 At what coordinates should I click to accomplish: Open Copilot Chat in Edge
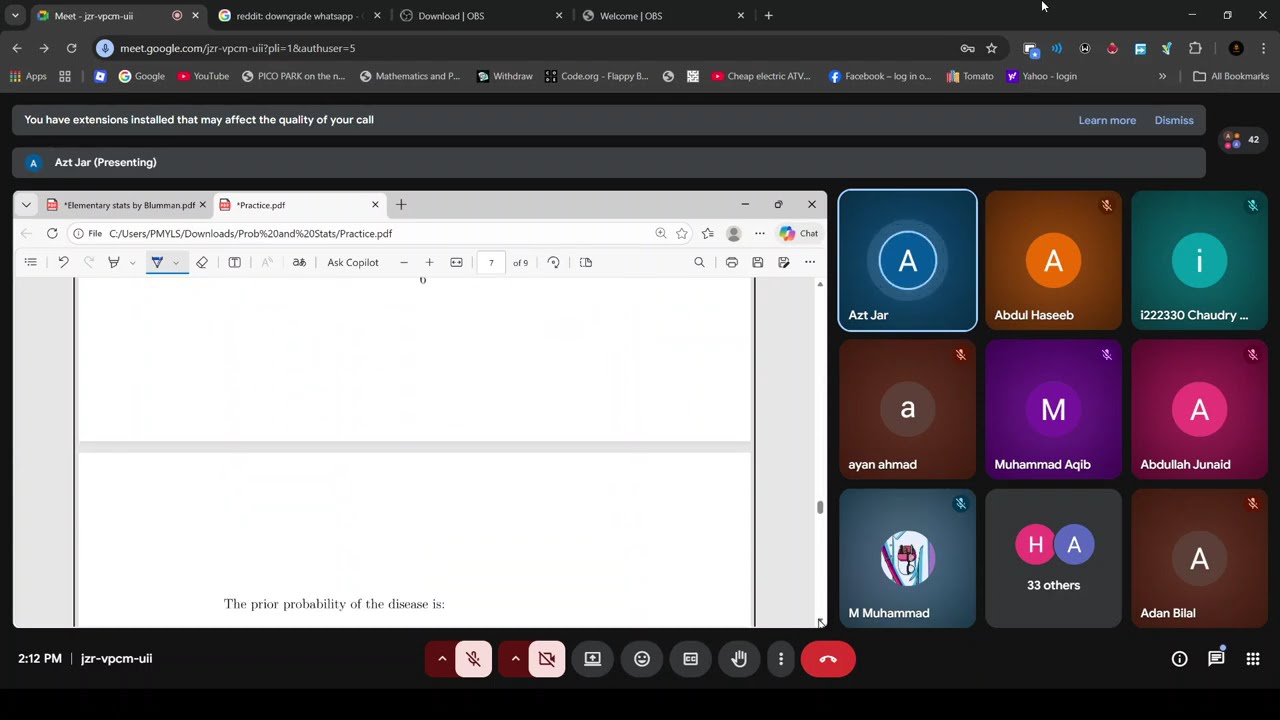(x=799, y=233)
